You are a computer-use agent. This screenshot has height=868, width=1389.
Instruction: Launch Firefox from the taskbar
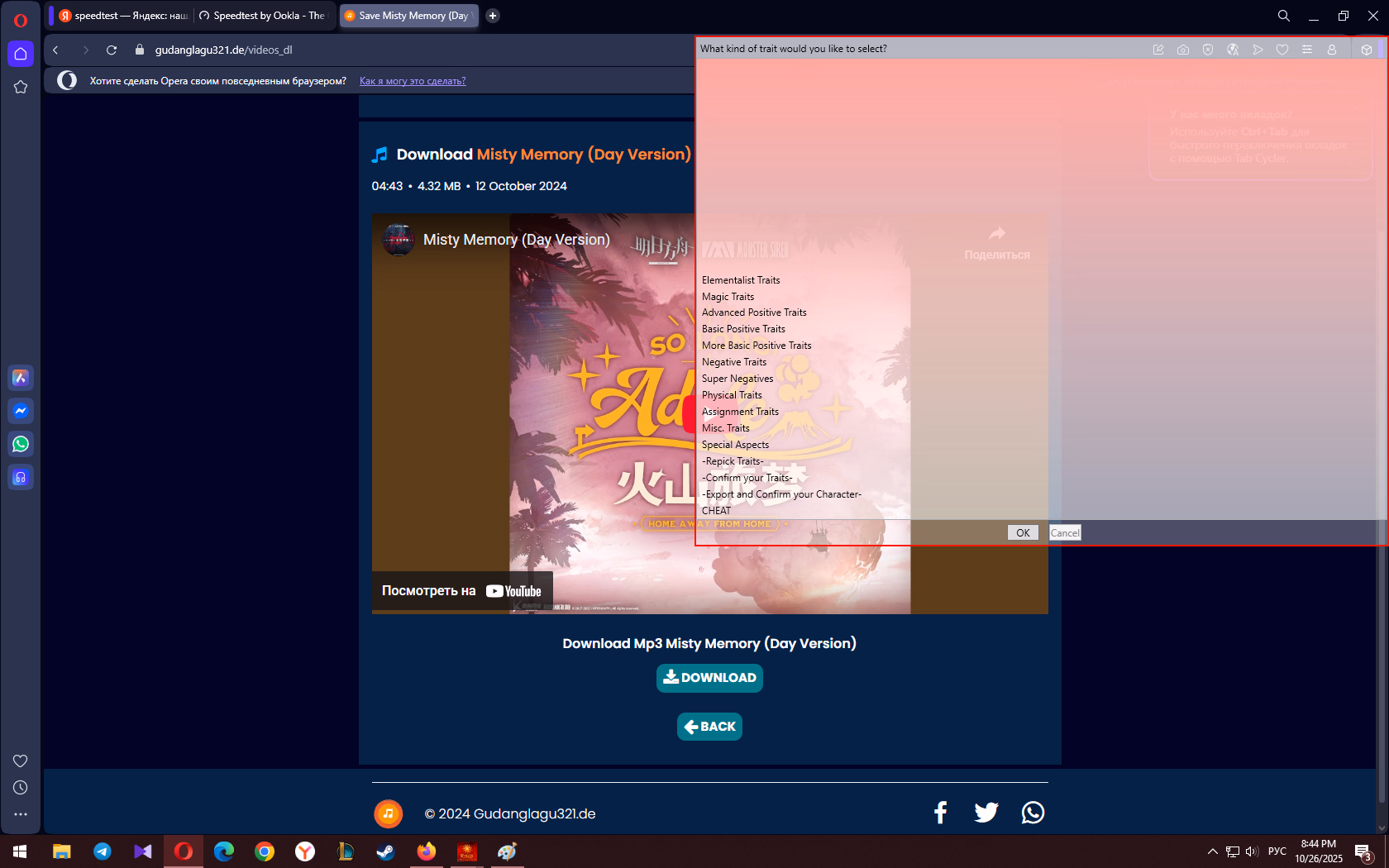[x=427, y=851]
